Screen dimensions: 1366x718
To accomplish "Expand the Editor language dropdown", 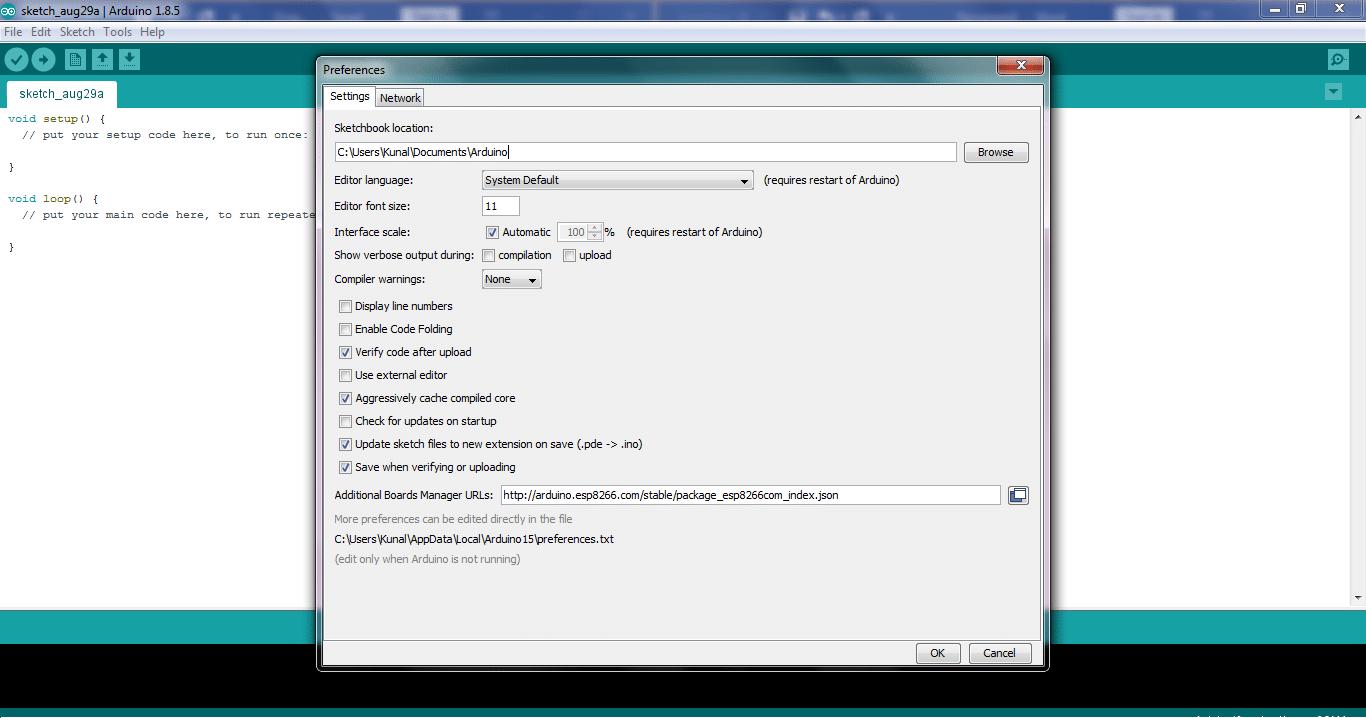I will [x=617, y=181].
